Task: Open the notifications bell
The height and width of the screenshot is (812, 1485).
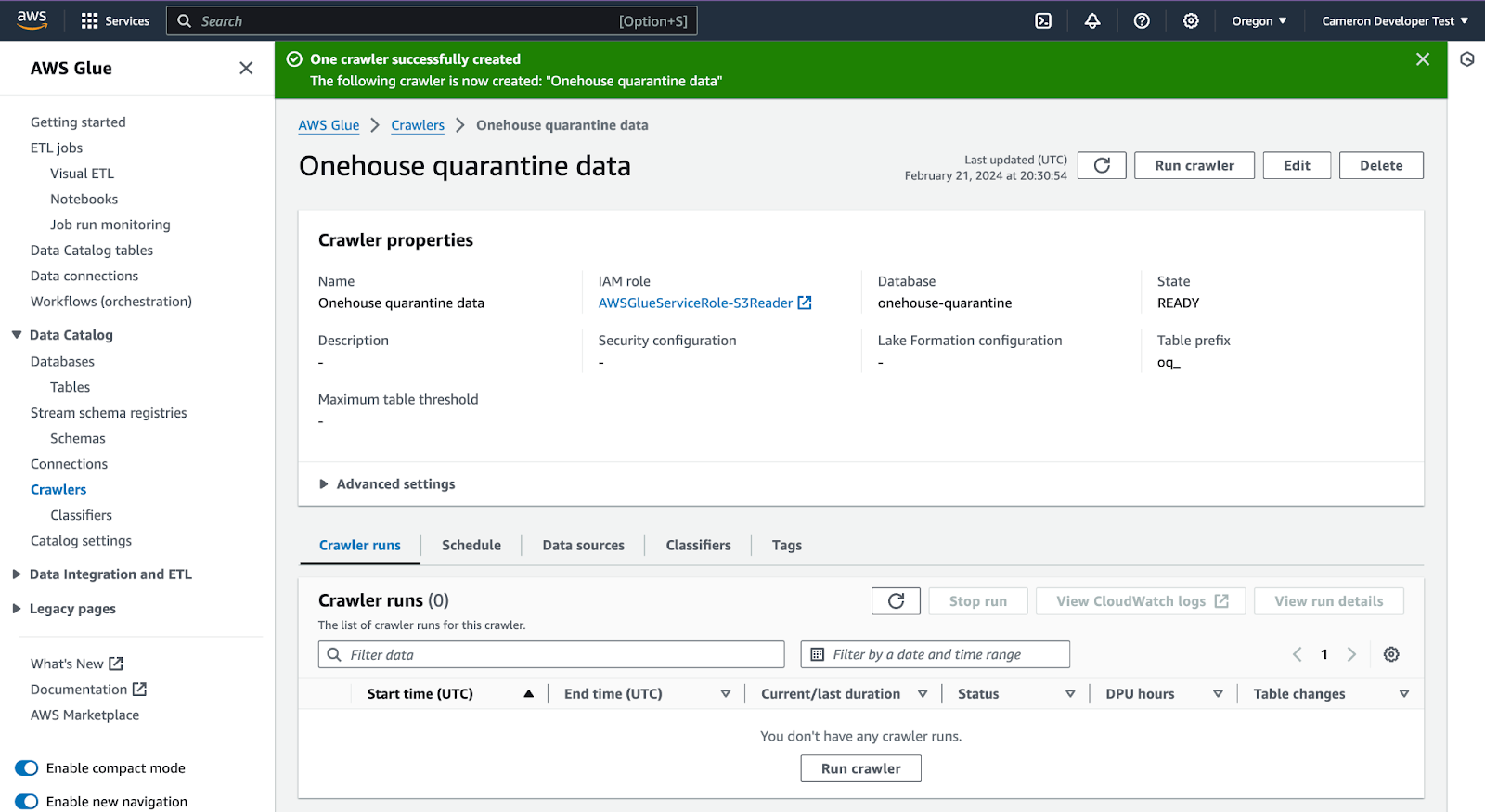Action: (x=1092, y=20)
